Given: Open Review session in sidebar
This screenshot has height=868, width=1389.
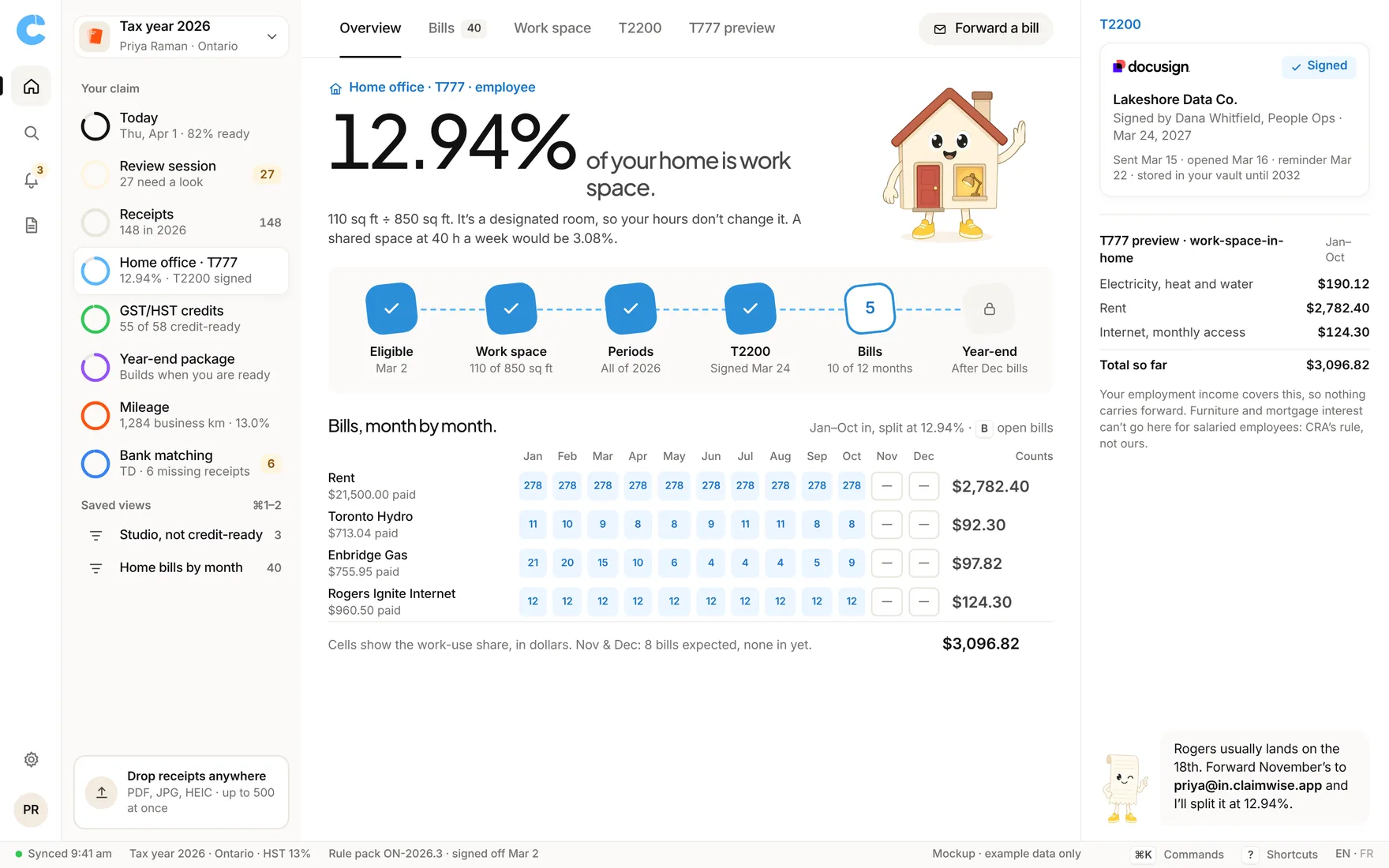Looking at the screenshot, I should click(x=182, y=174).
